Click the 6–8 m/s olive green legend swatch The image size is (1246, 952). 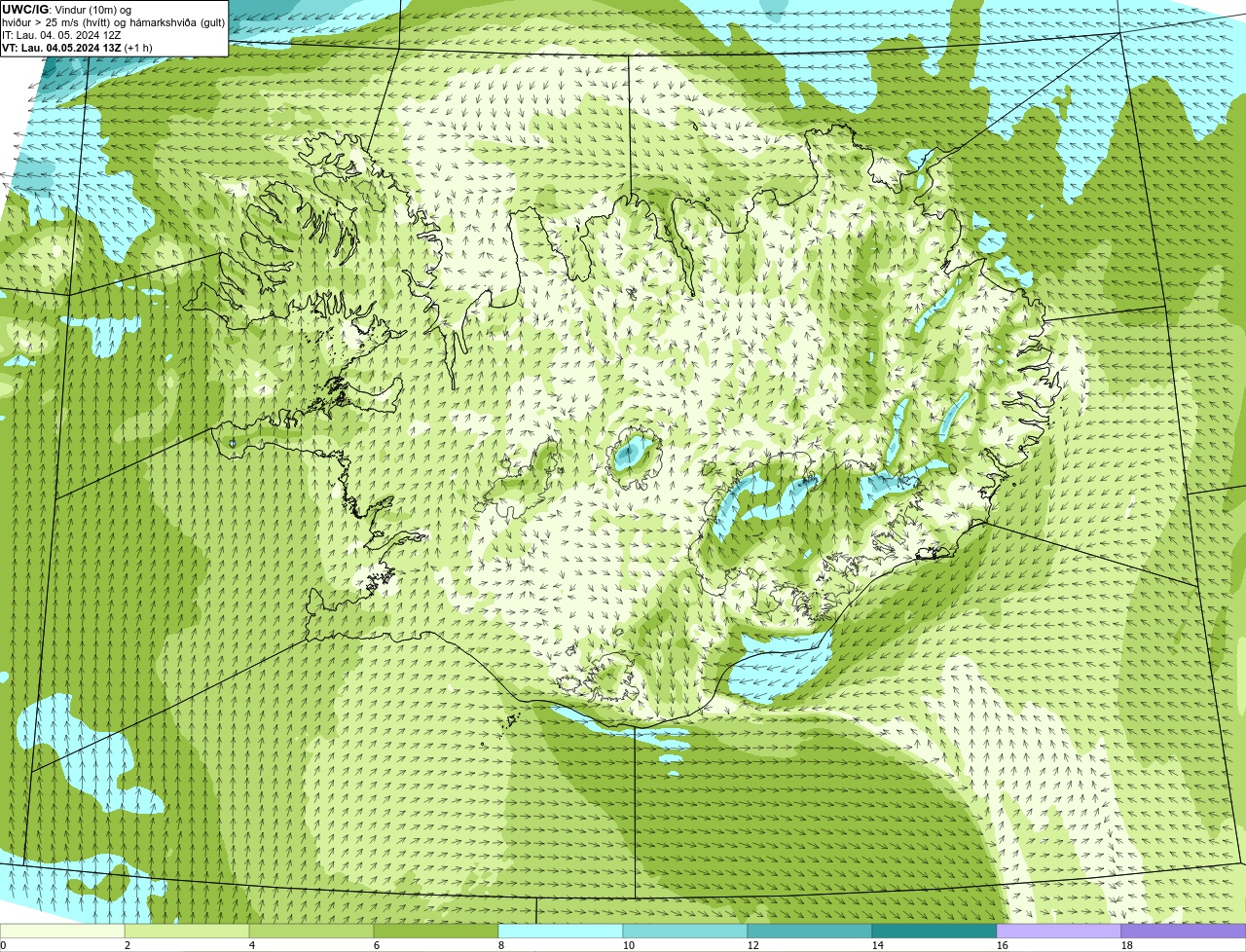click(x=436, y=932)
